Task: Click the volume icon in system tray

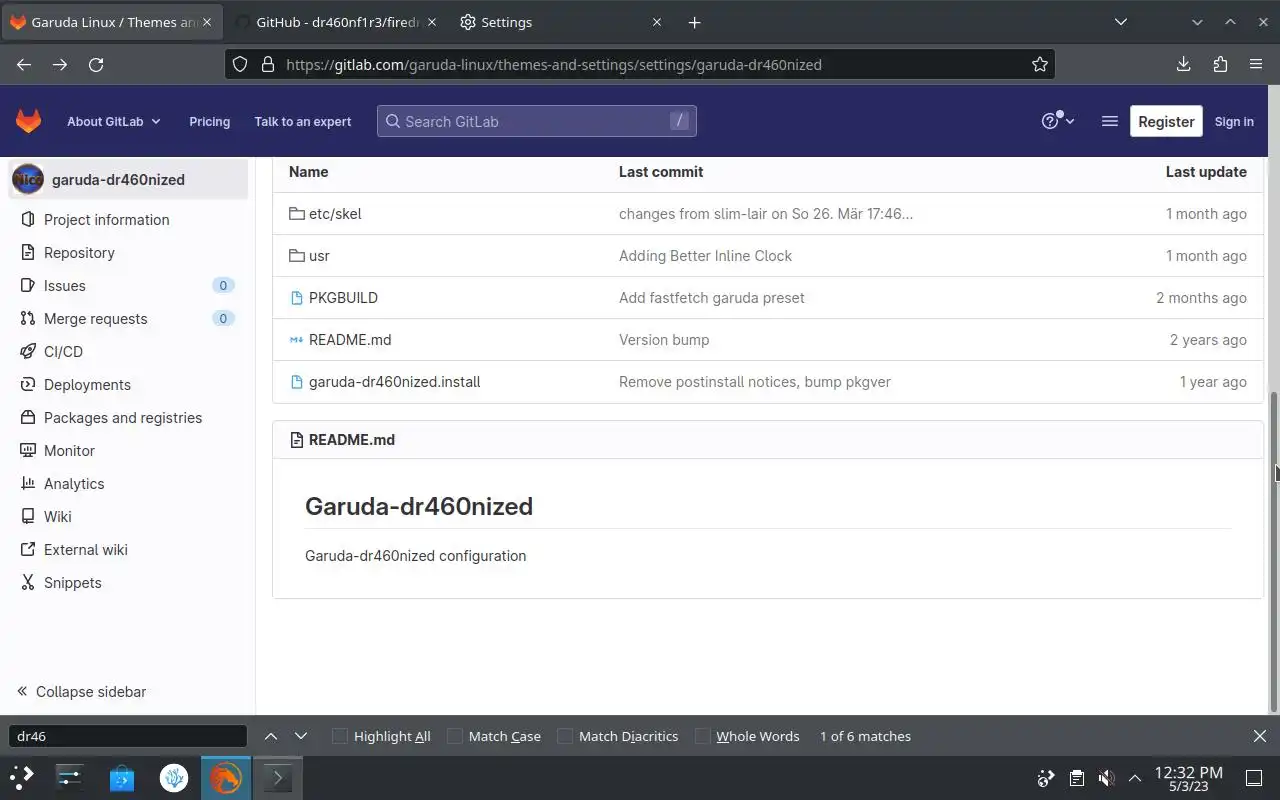Action: coord(1106,778)
